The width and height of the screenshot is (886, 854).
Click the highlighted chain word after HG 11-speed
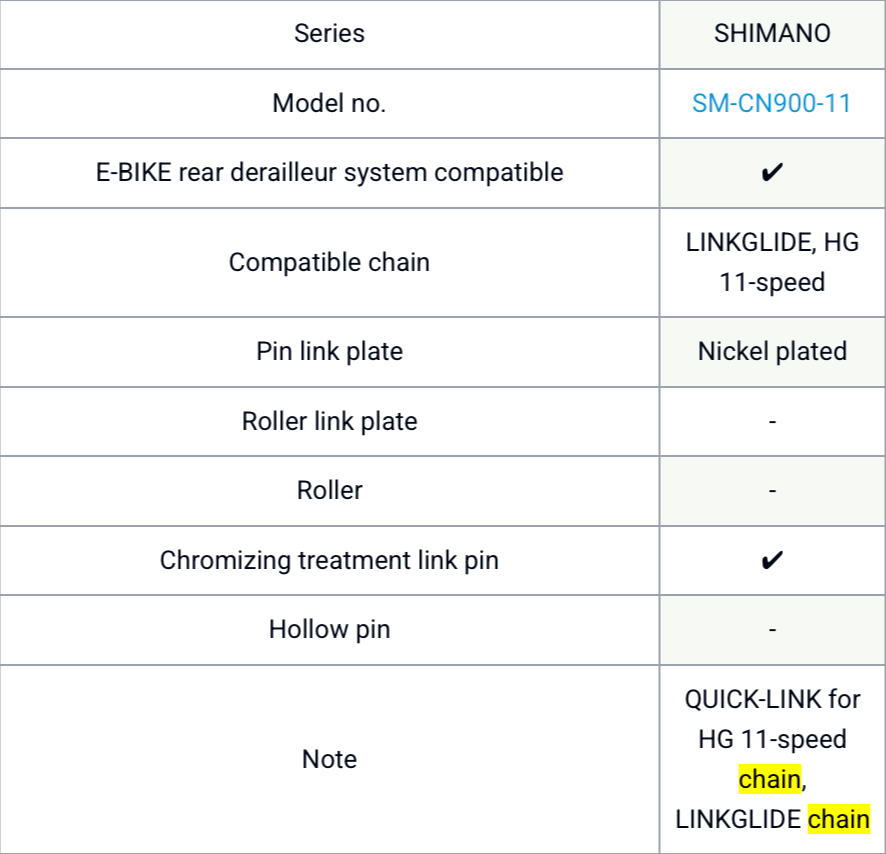[769, 779]
